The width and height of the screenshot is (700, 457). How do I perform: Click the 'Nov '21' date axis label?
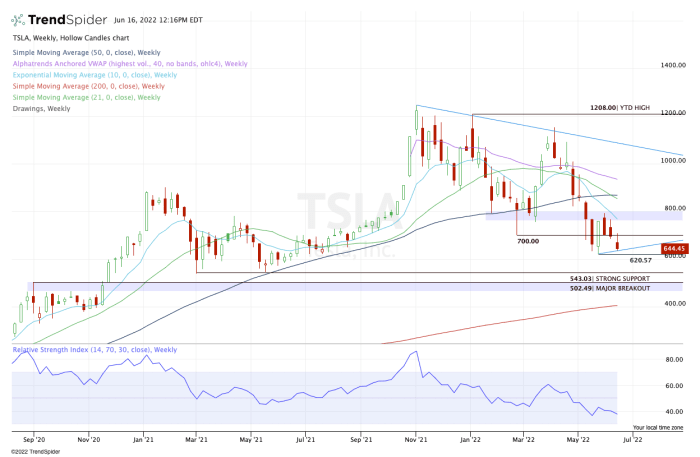[416, 440]
